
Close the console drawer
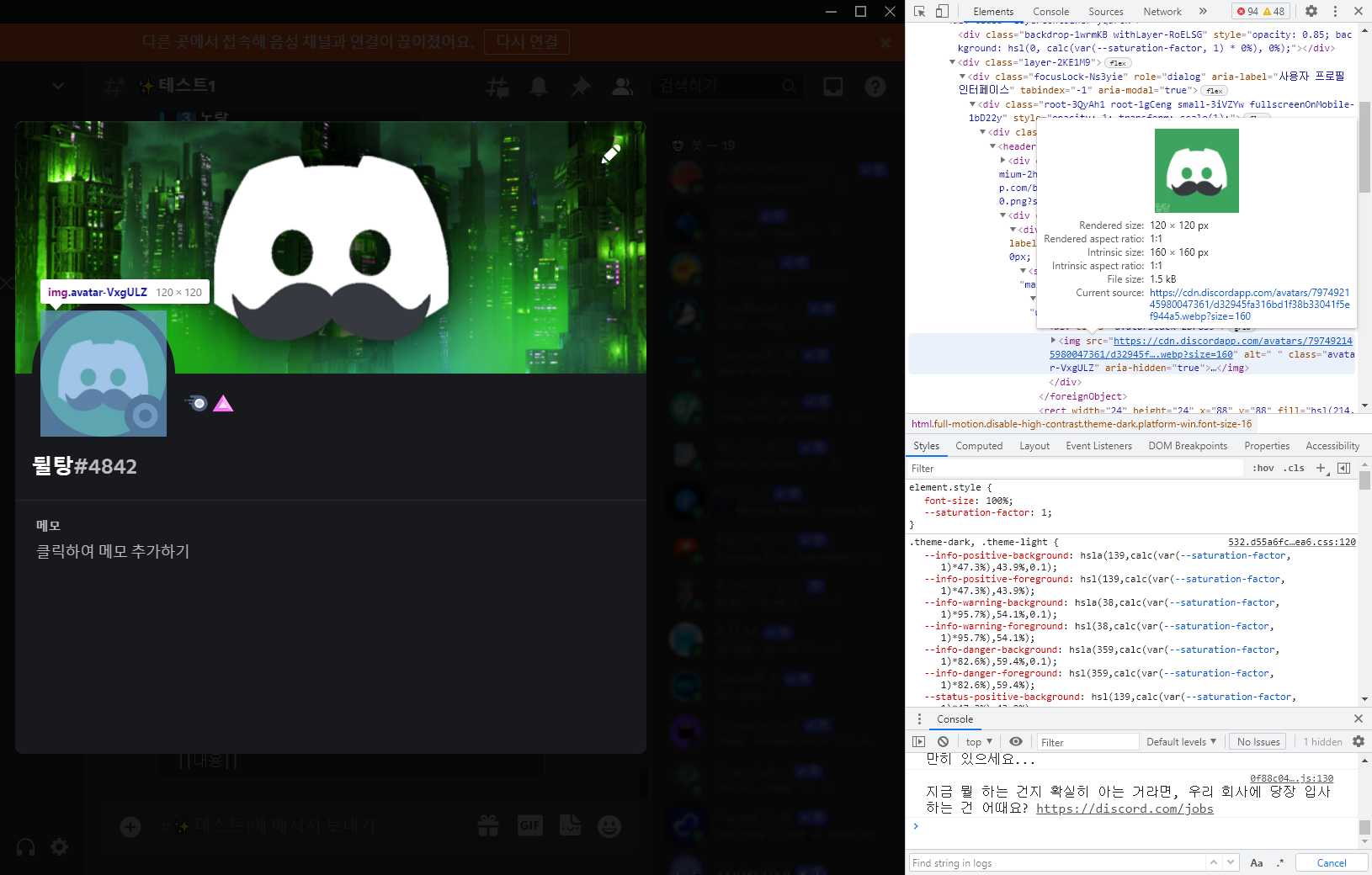[1358, 719]
